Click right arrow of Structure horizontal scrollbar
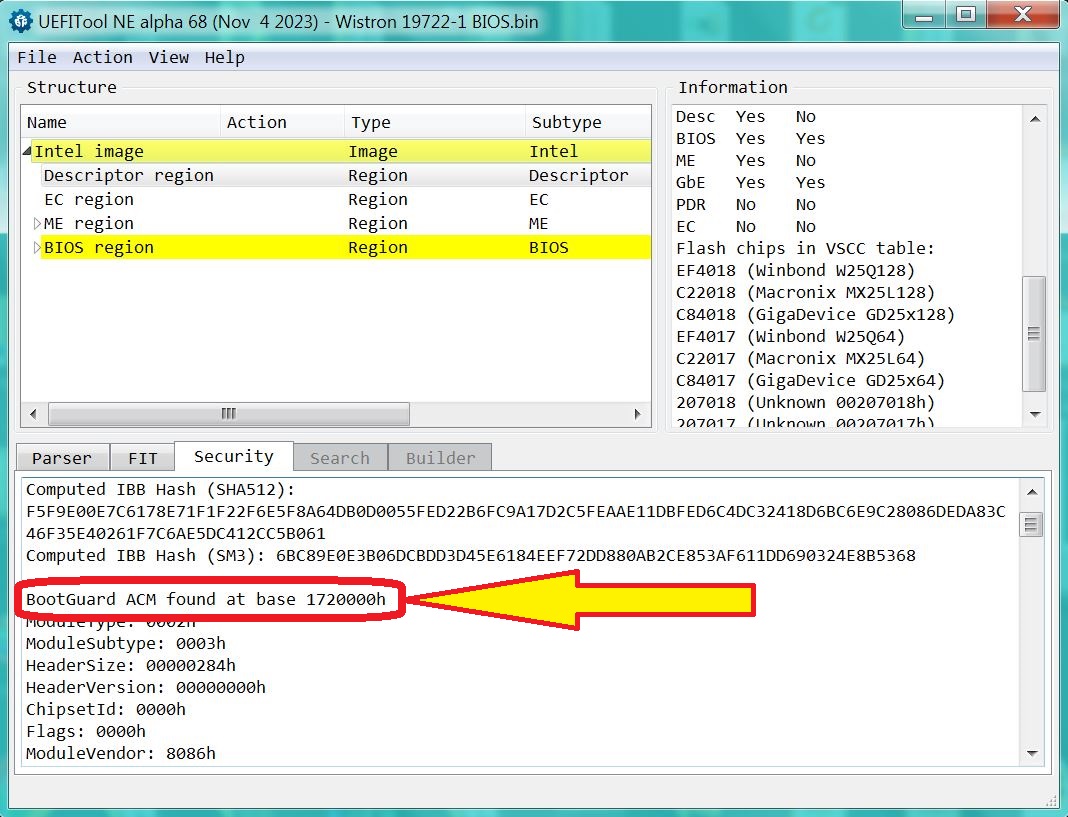 click(x=638, y=414)
